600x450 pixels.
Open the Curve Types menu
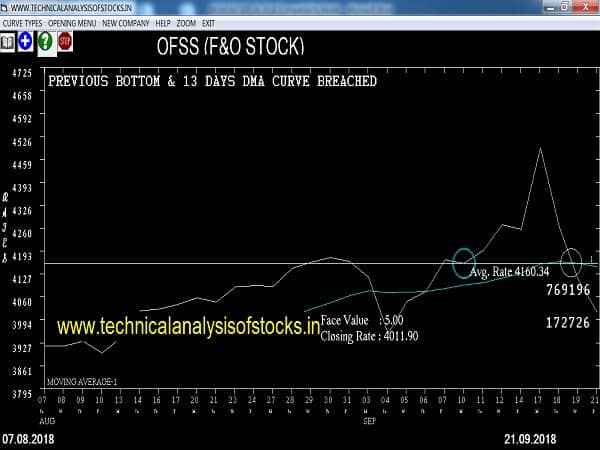click(x=24, y=22)
